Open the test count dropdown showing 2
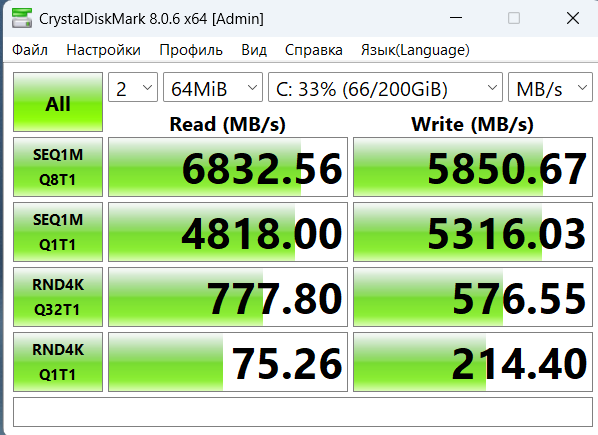Image resolution: width=598 pixels, height=435 pixels. point(133,87)
